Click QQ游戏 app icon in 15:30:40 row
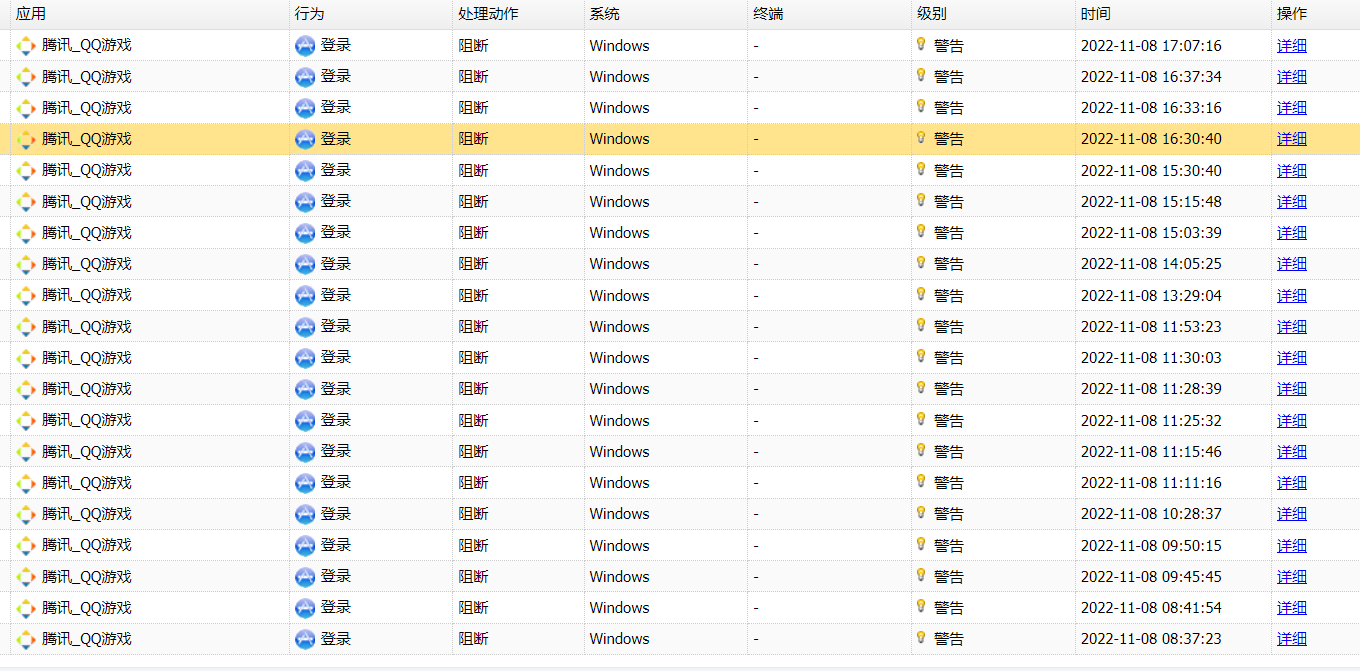This screenshot has width=1360, height=671. point(26,171)
